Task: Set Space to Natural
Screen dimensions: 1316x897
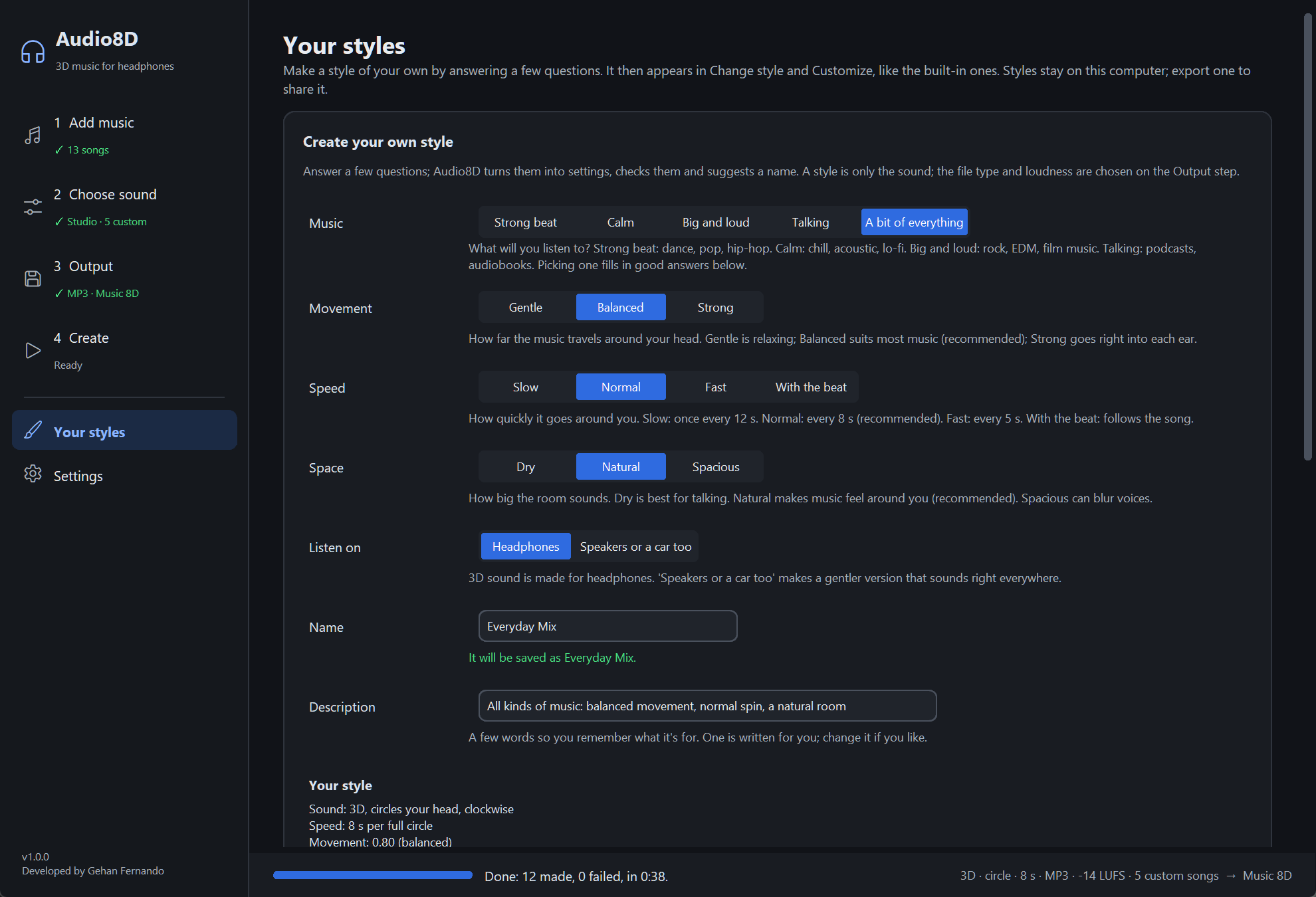Action: pyautogui.click(x=621, y=467)
